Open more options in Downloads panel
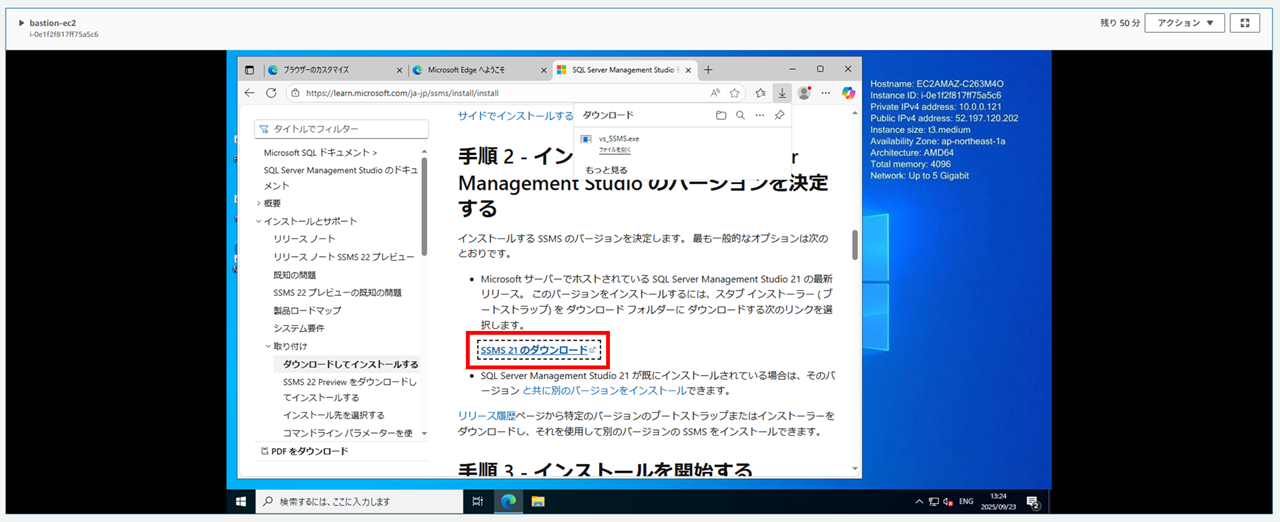This screenshot has height=522, width=1280. 759,115
